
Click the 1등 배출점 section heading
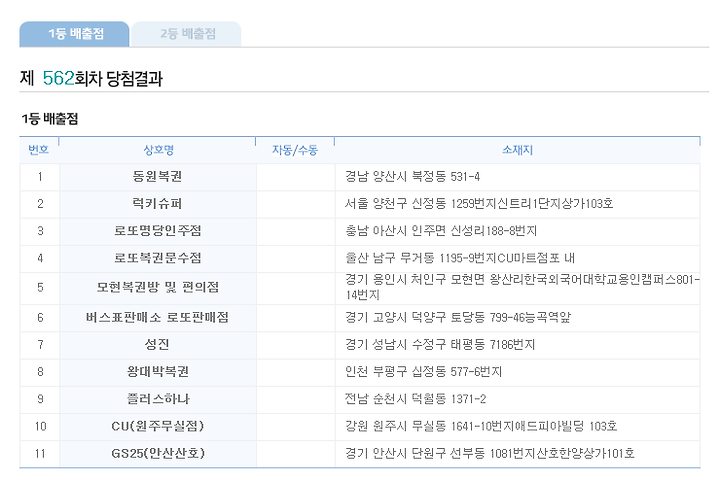(50, 119)
